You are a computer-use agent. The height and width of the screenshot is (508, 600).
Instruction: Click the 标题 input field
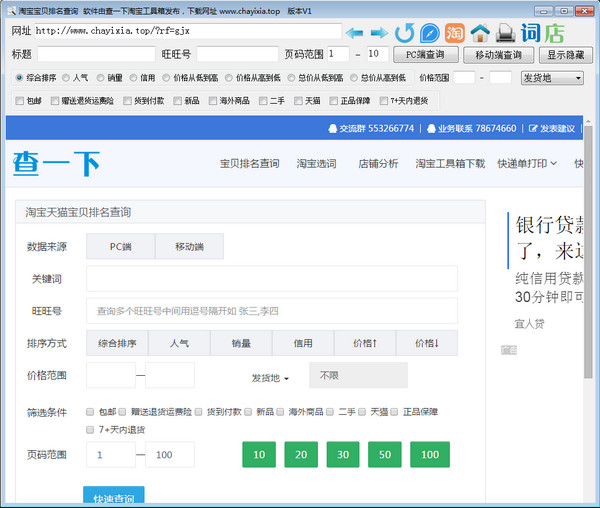pyautogui.click(x=96, y=54)
